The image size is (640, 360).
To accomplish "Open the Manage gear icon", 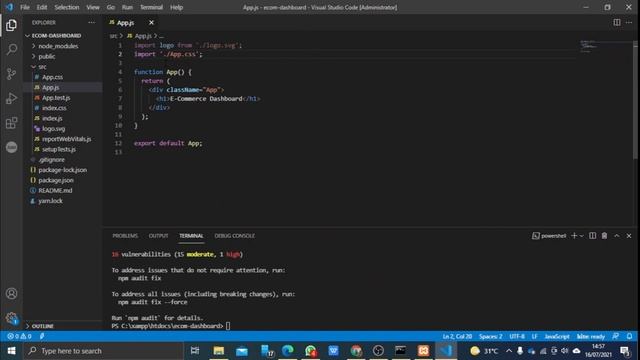I will click(x=11, y=318).
